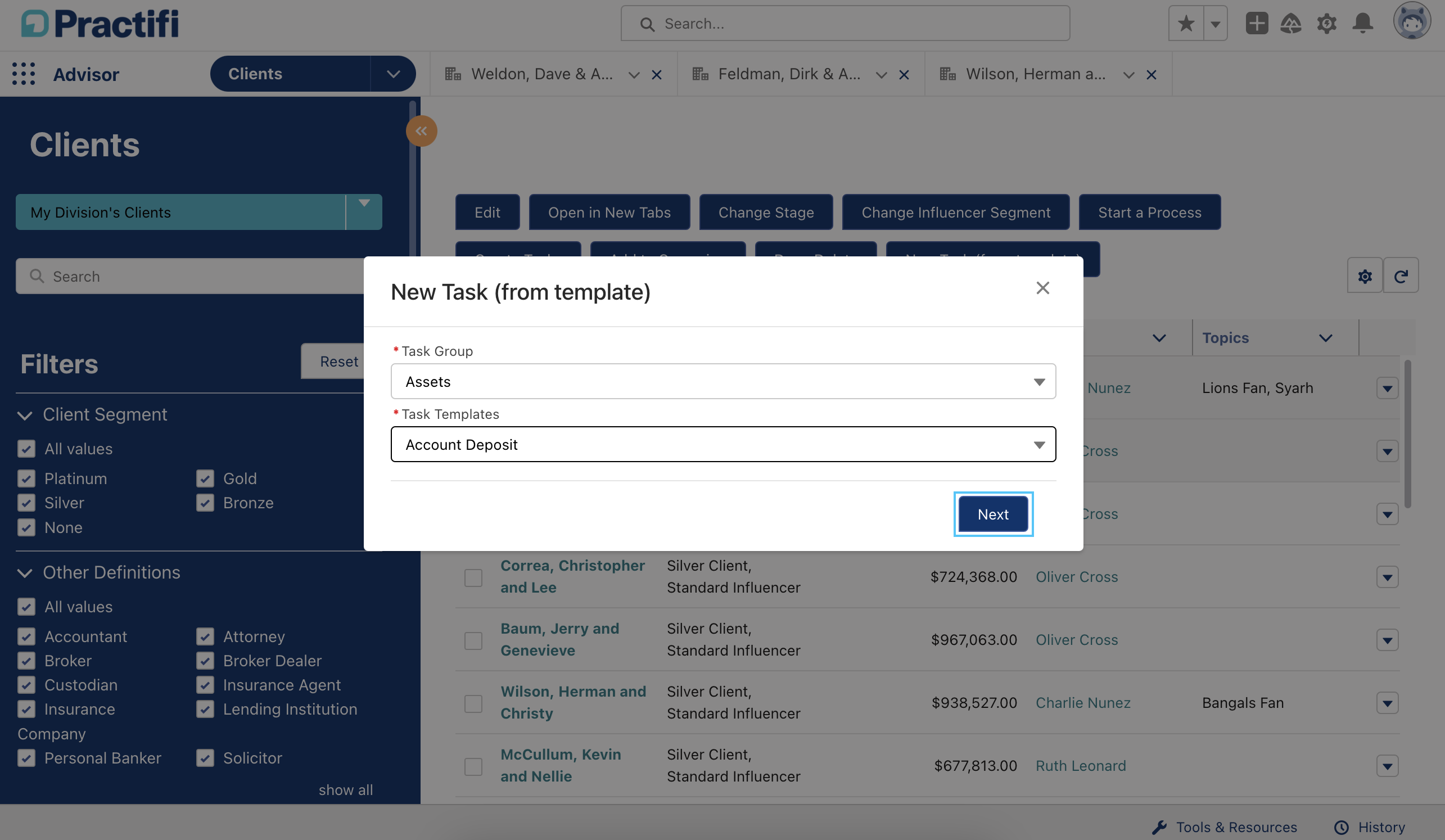
Task: Uncheck the Attorney definition filter
Action: (x=205, y=636)
